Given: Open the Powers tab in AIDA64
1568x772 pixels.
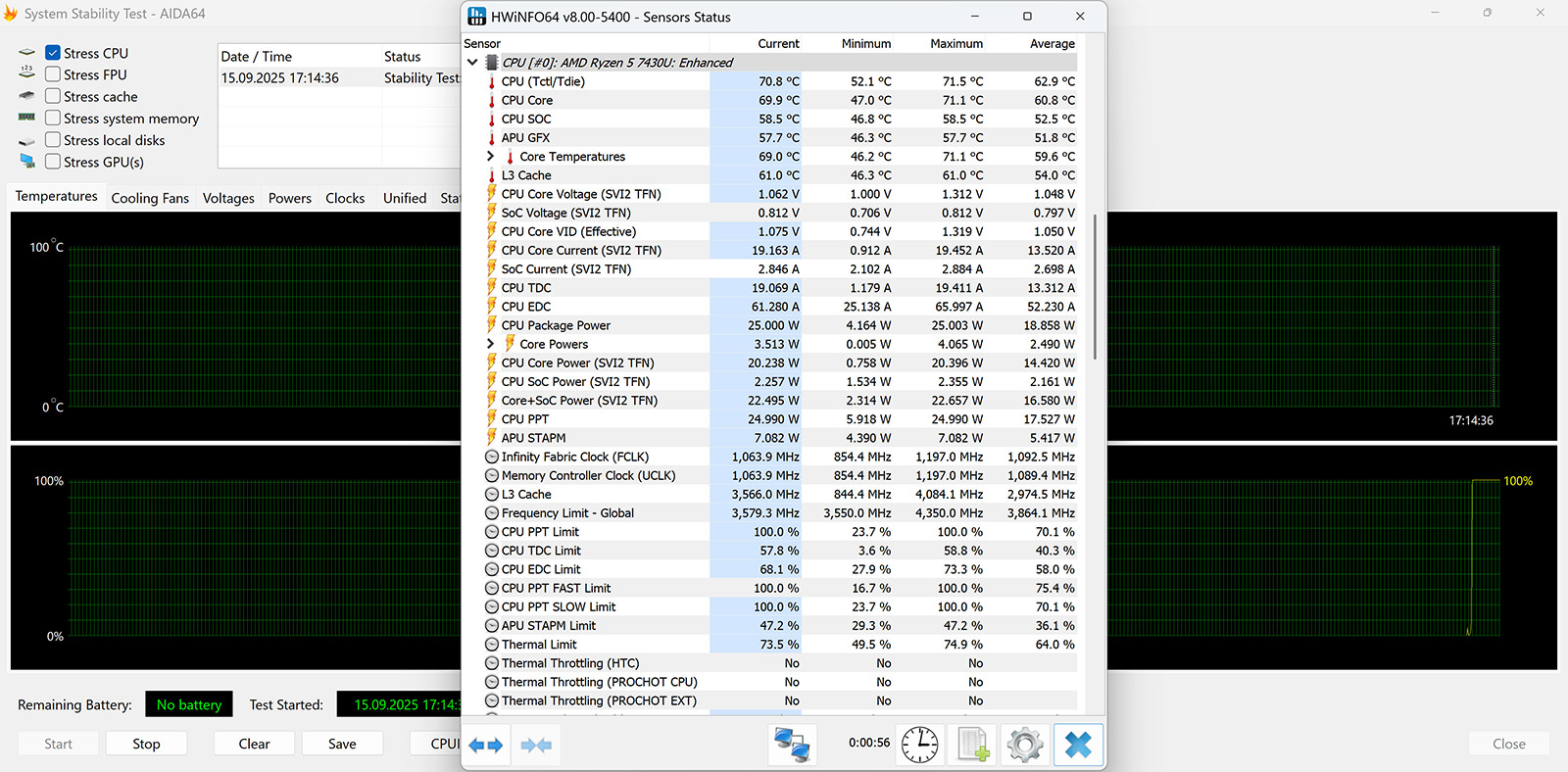Looking at the screenshot, I should (x=290, y=198).
